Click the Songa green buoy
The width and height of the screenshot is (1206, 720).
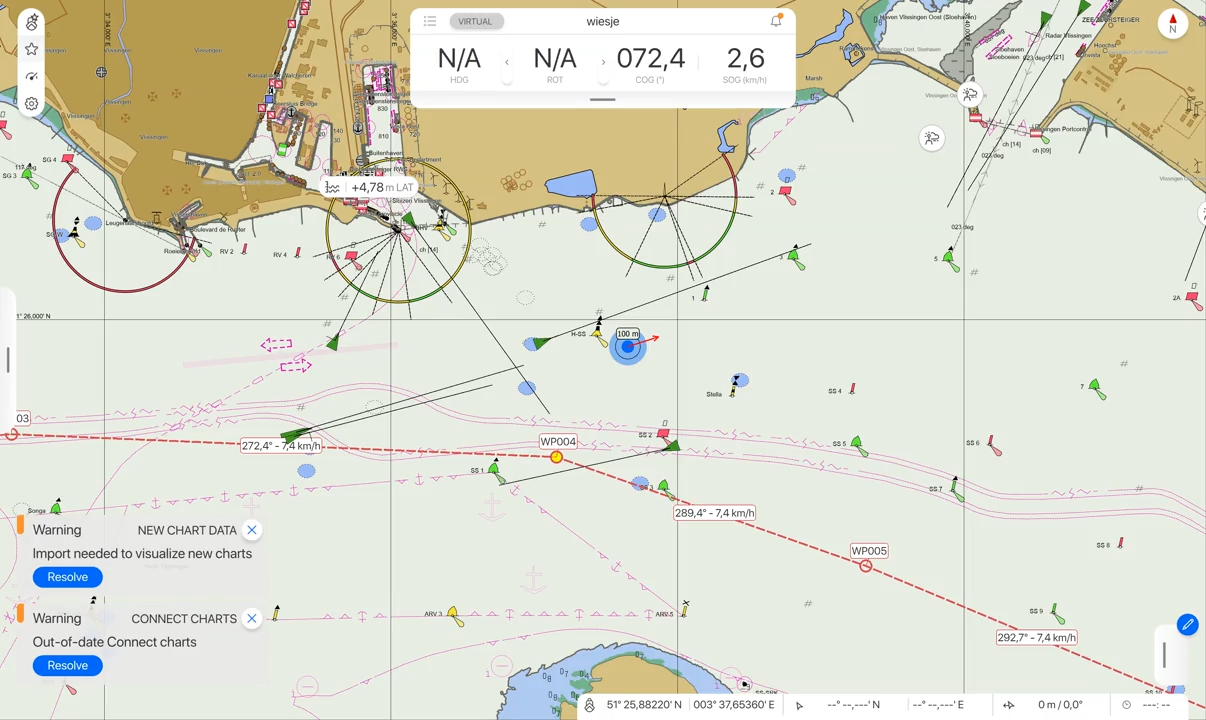pos(57,506)
